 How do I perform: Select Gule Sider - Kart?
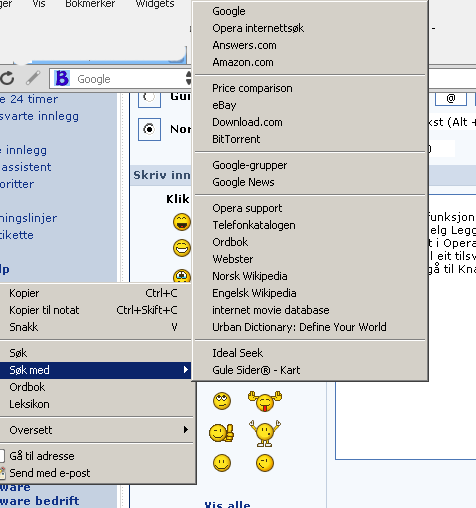tap(310, 370)
